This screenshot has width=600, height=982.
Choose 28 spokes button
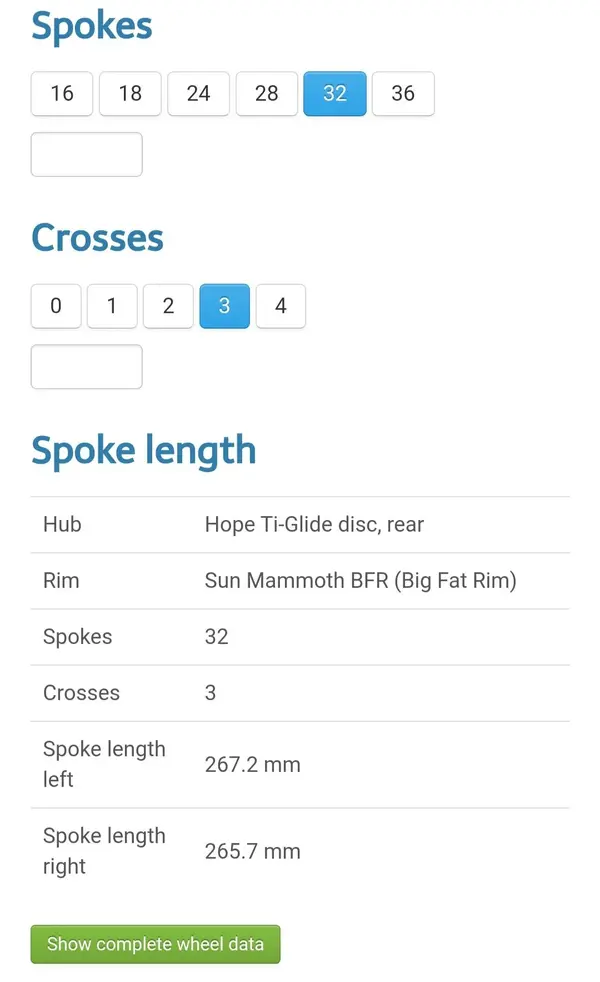[267, 94]
